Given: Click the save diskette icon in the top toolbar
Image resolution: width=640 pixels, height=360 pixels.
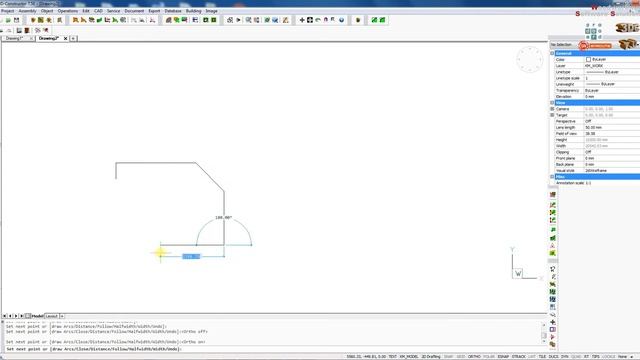Looking at the screenshot, I should point(16,20).
